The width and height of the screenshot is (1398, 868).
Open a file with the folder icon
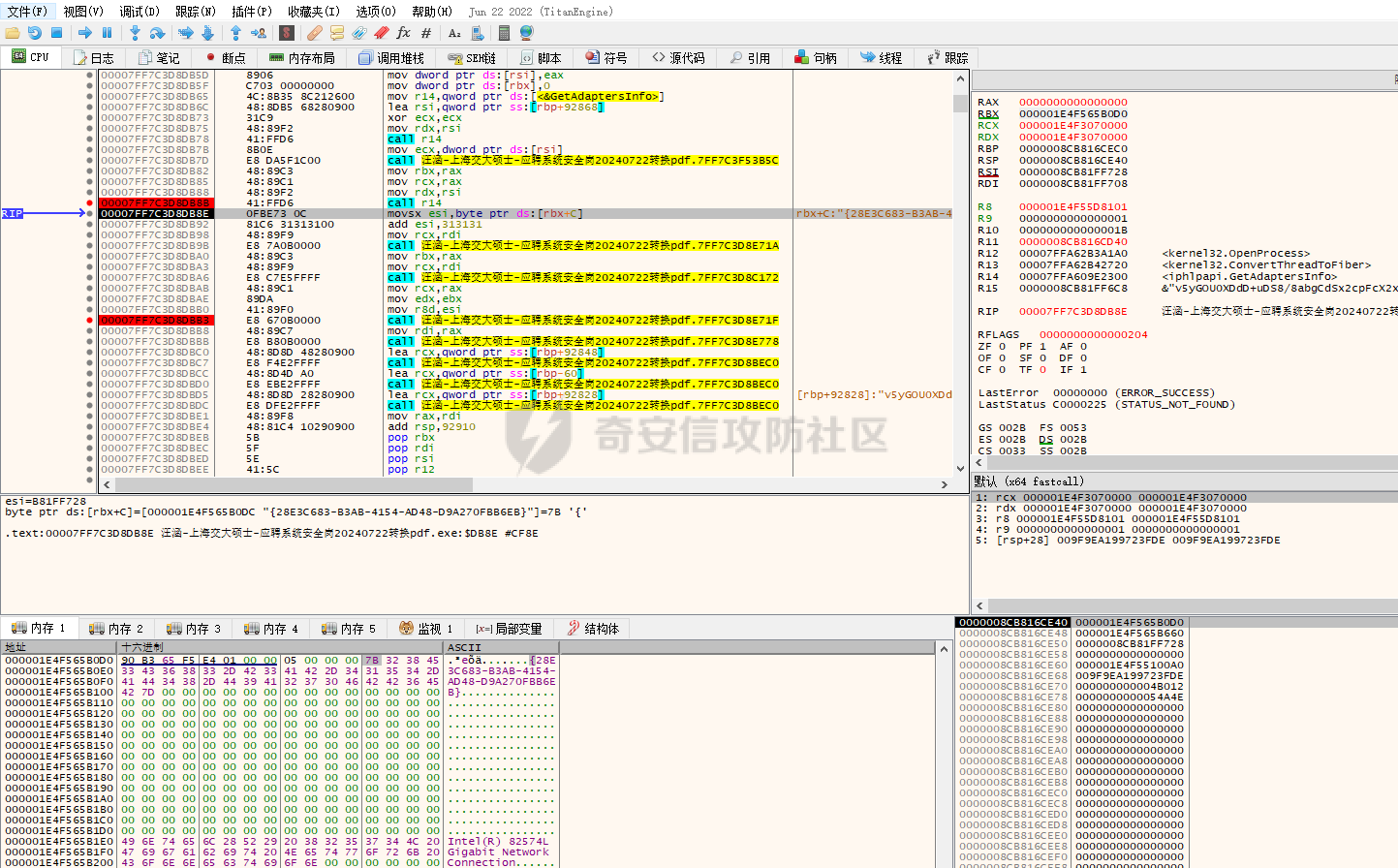click(13, 33)
